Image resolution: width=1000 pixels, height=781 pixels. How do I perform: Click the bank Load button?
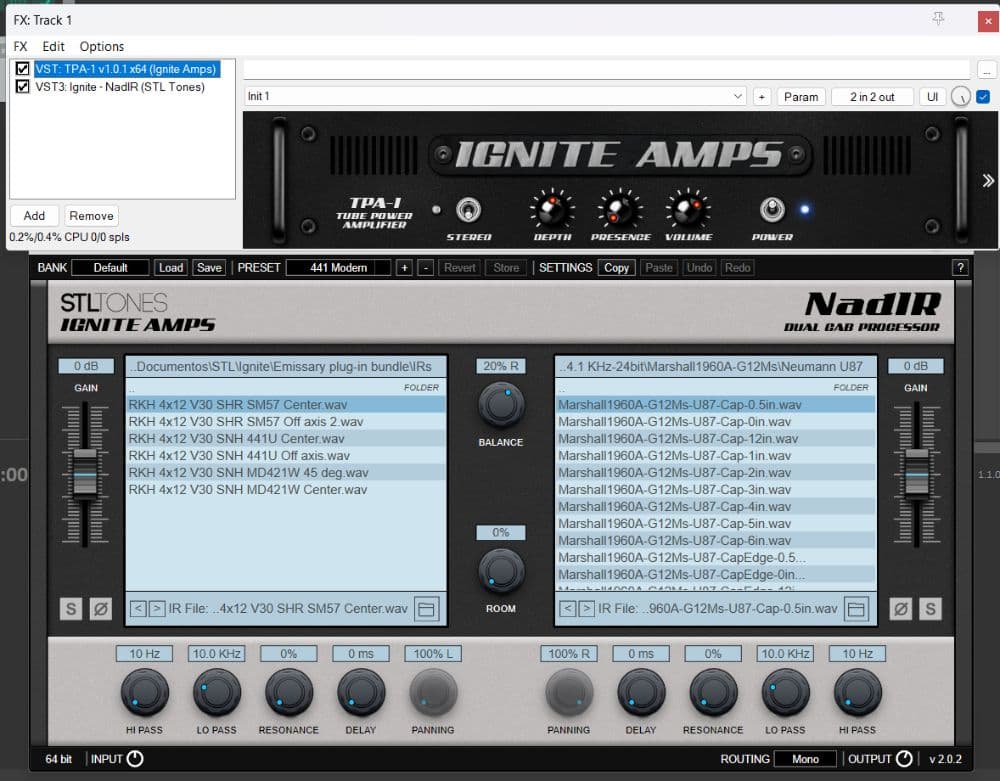(171, 268)
